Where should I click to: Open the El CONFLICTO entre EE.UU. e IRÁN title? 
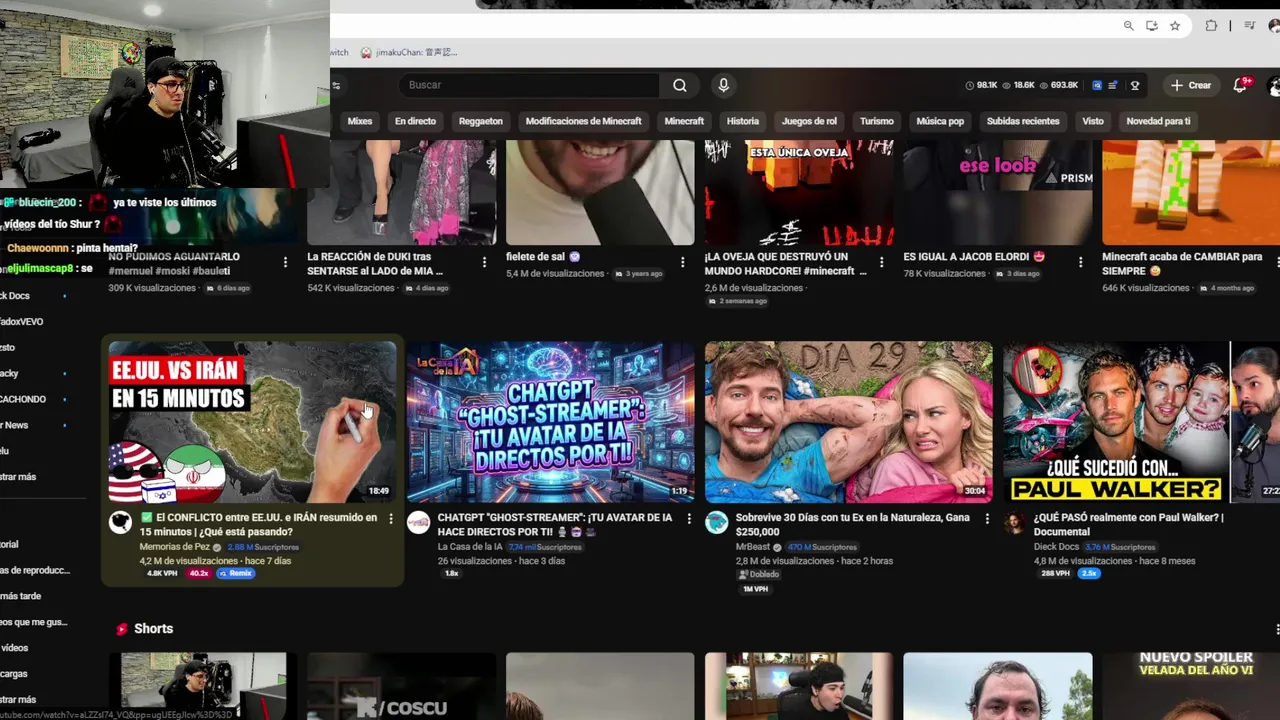click(259, 525)
